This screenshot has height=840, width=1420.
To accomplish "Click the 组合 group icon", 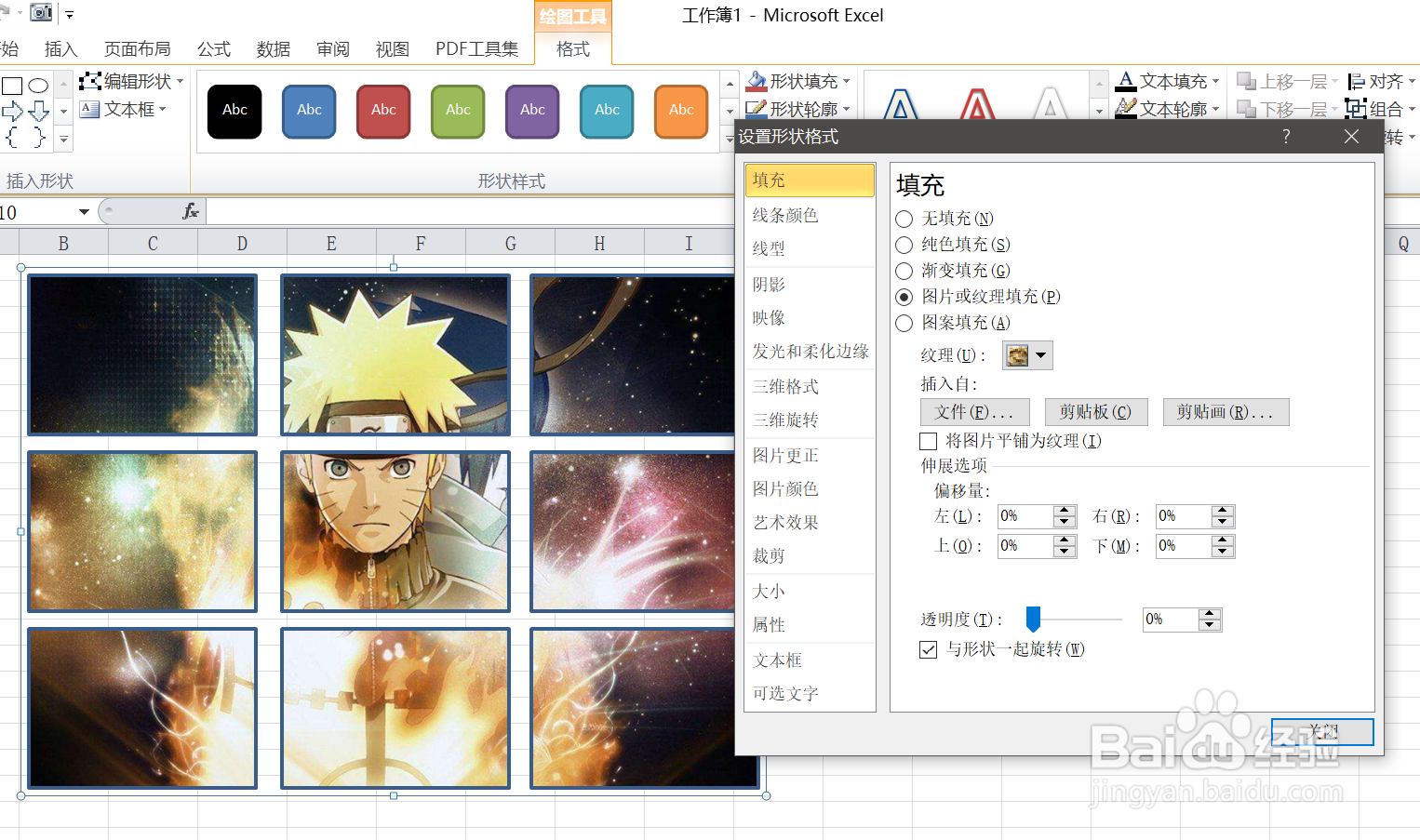I will pos(1357,109).
